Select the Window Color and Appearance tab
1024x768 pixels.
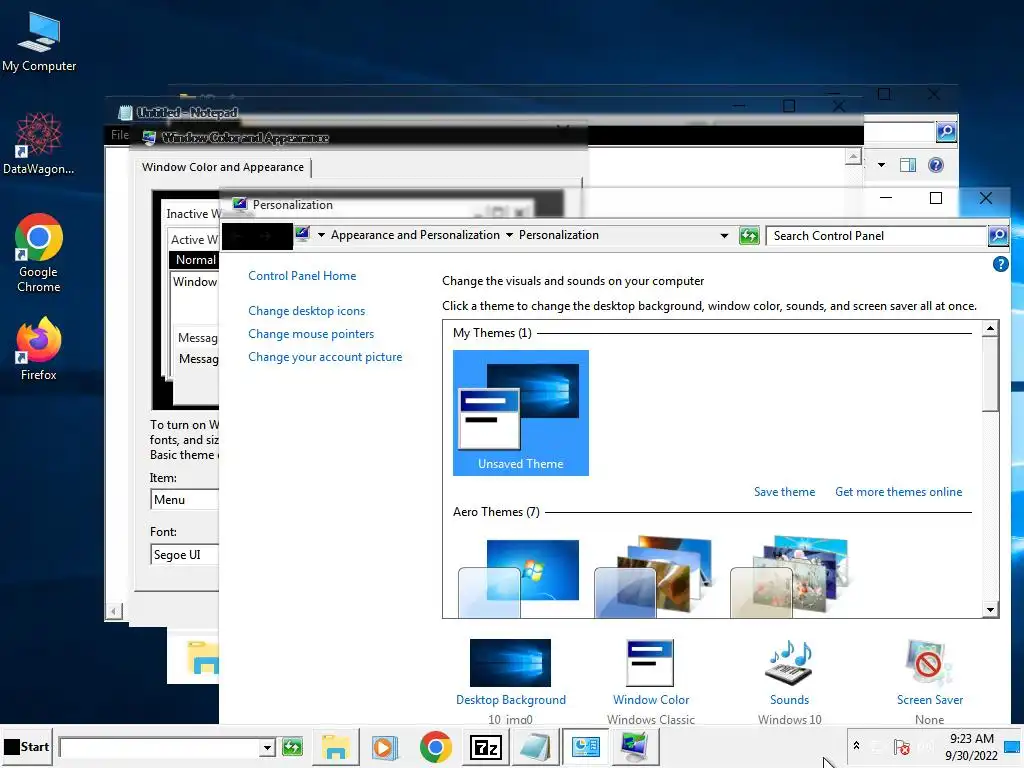tap(223, 167)
